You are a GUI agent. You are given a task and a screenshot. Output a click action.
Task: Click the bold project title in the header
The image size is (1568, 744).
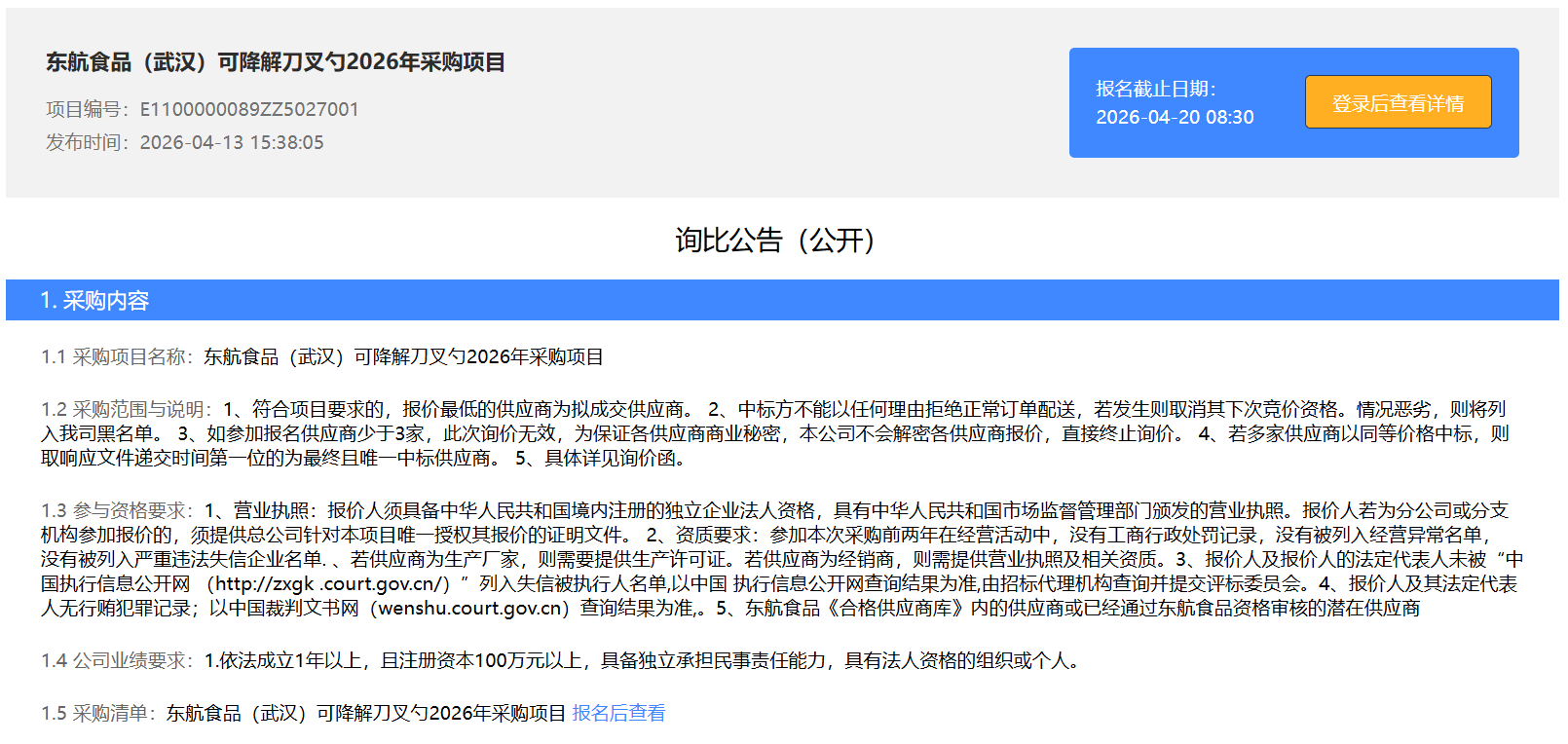[x=276, y=62]
